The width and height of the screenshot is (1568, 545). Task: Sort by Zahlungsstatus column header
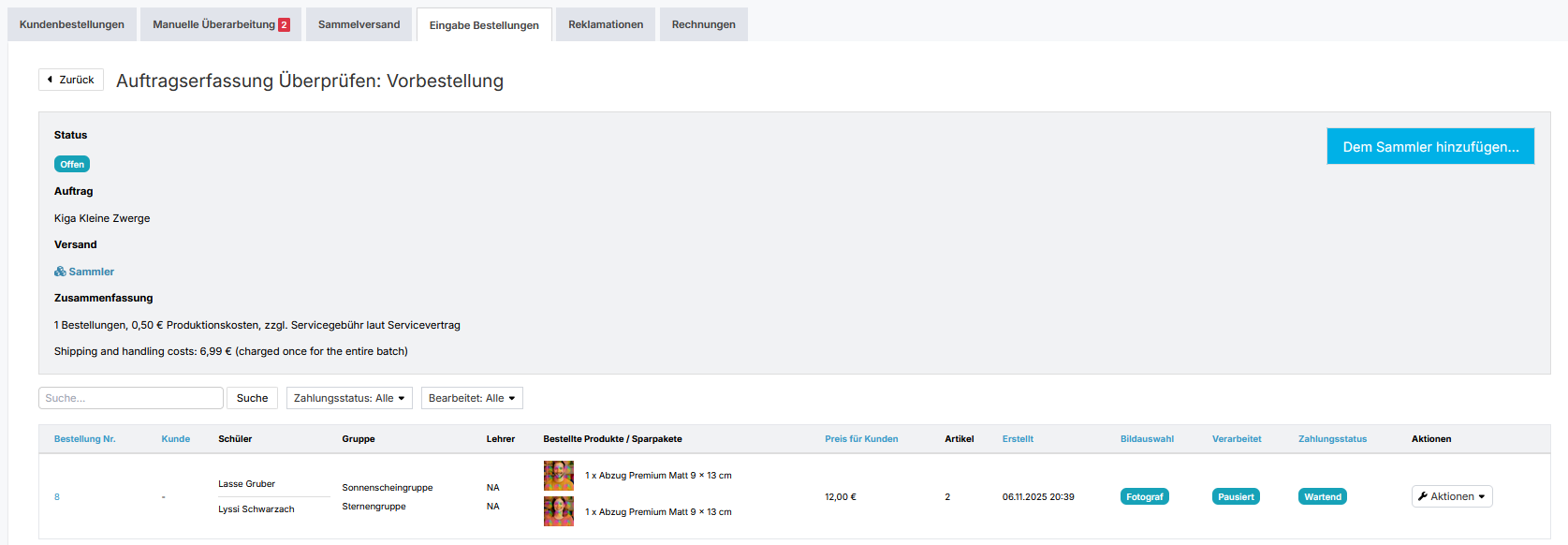[x=1332, y=438]
